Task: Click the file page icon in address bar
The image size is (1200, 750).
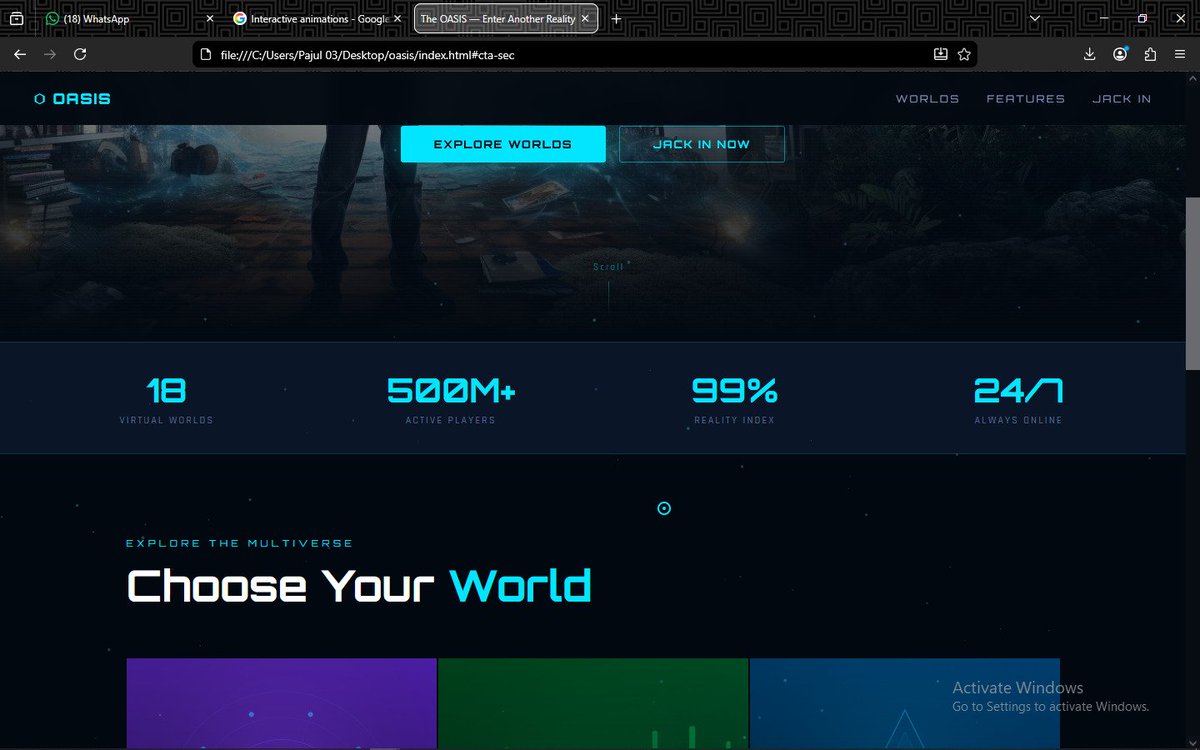Action: (207, 55)
